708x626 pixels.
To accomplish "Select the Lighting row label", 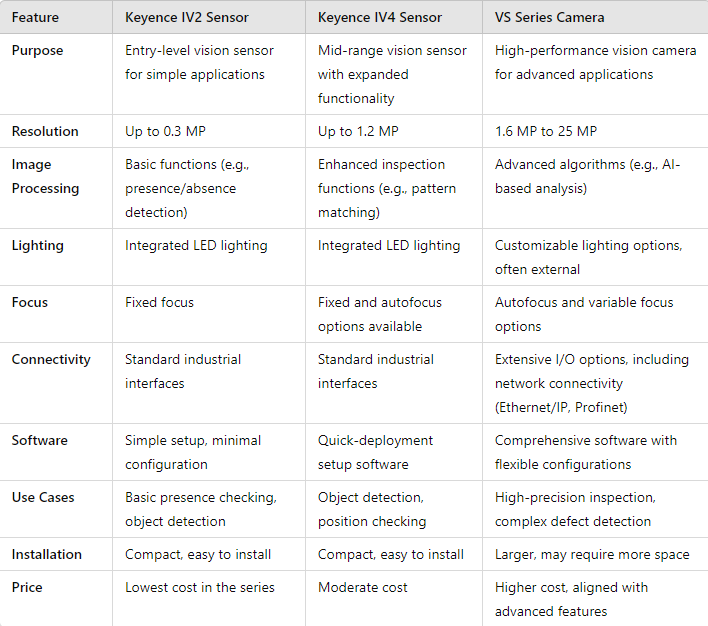I will (37, 245).
